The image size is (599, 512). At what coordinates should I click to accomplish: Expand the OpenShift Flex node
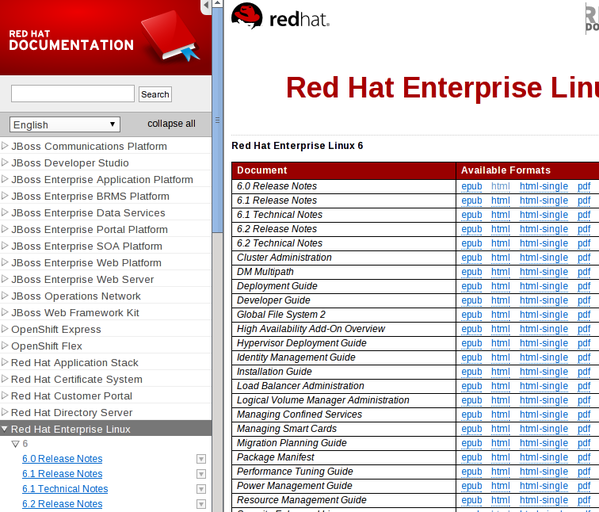(5, 345)
